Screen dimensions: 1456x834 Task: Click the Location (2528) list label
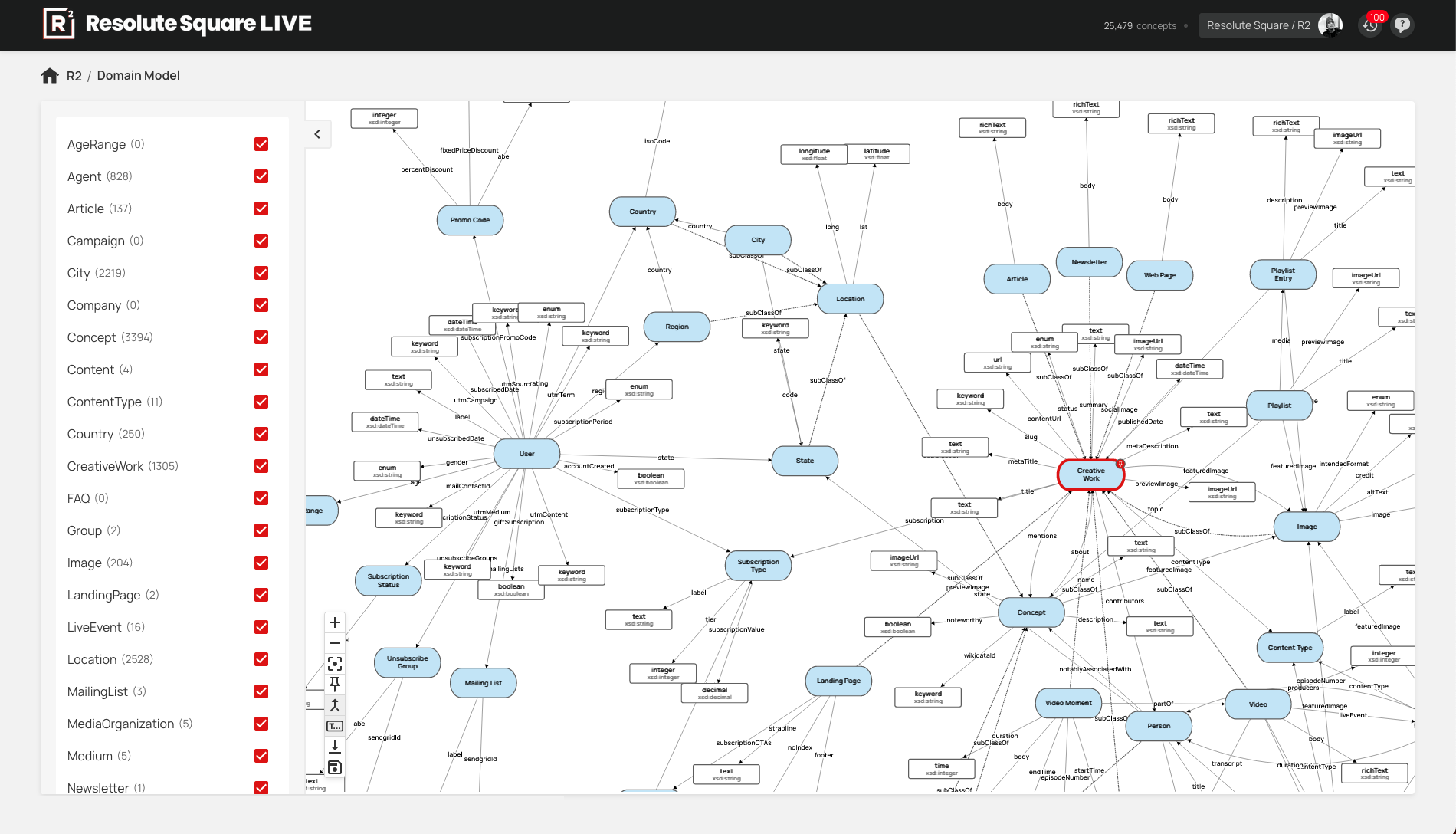pyautogui.click(x=110, y=659)
